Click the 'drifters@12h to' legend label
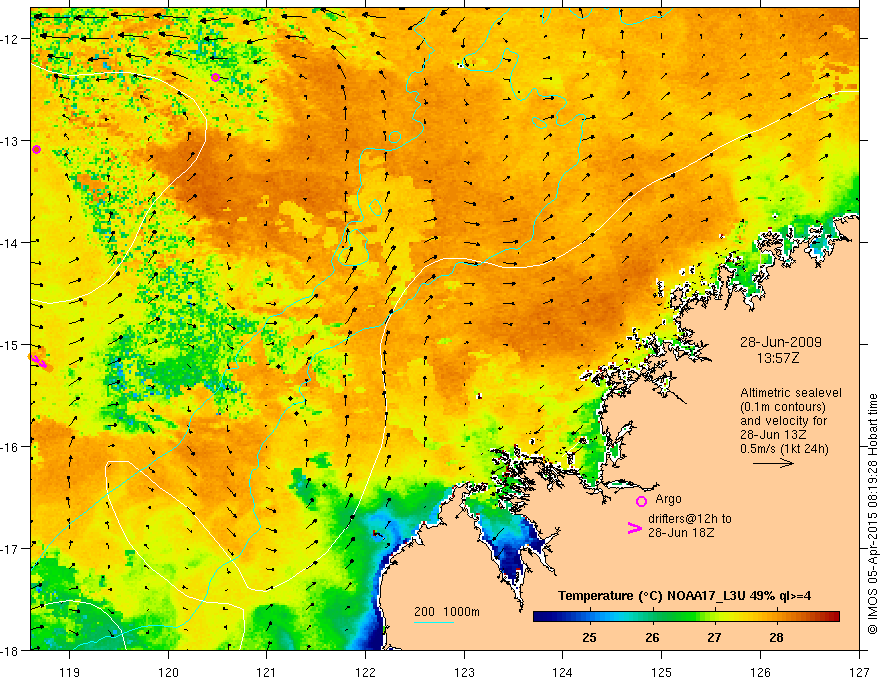This screenshot has width=880, height=680. click(x=690, y=519)
